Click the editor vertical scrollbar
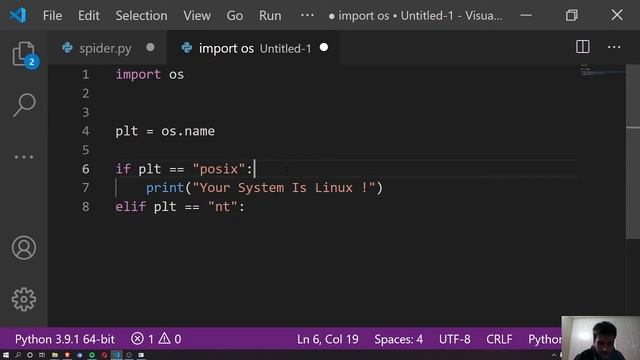The height and width of the screenshot is (360, 640). tap(633, 151)
